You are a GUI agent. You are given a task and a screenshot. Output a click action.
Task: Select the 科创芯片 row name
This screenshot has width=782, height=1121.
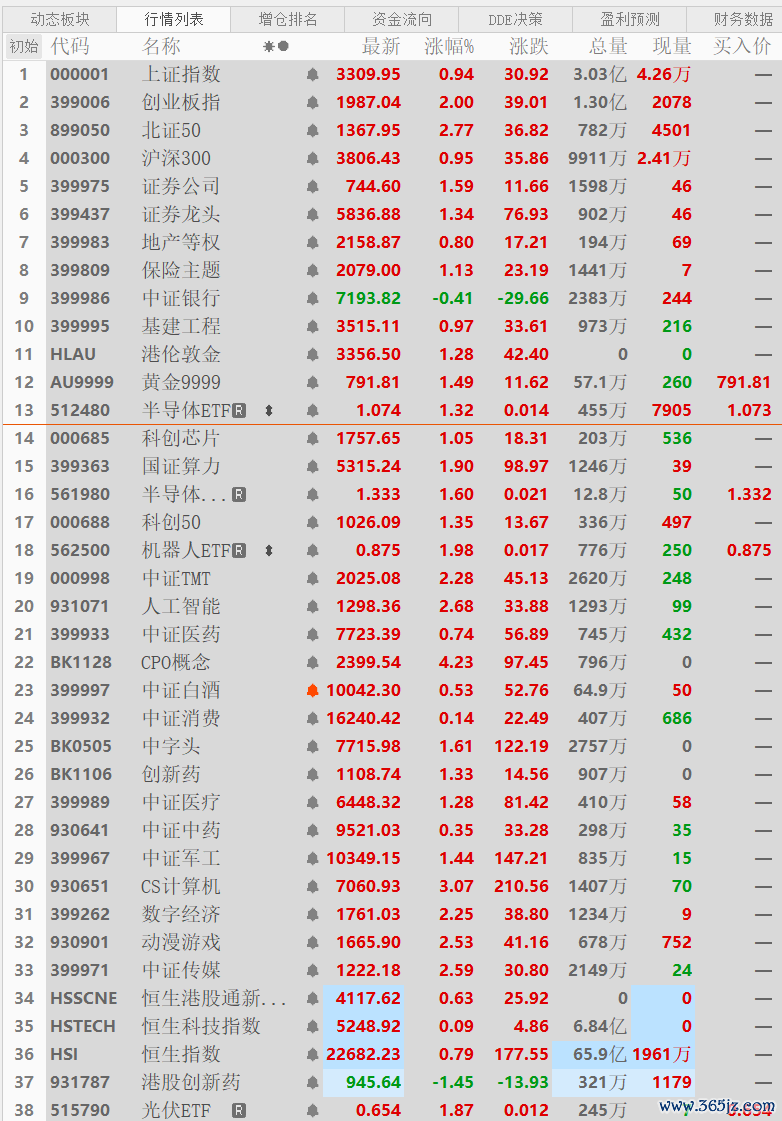(x=181, y=438)
